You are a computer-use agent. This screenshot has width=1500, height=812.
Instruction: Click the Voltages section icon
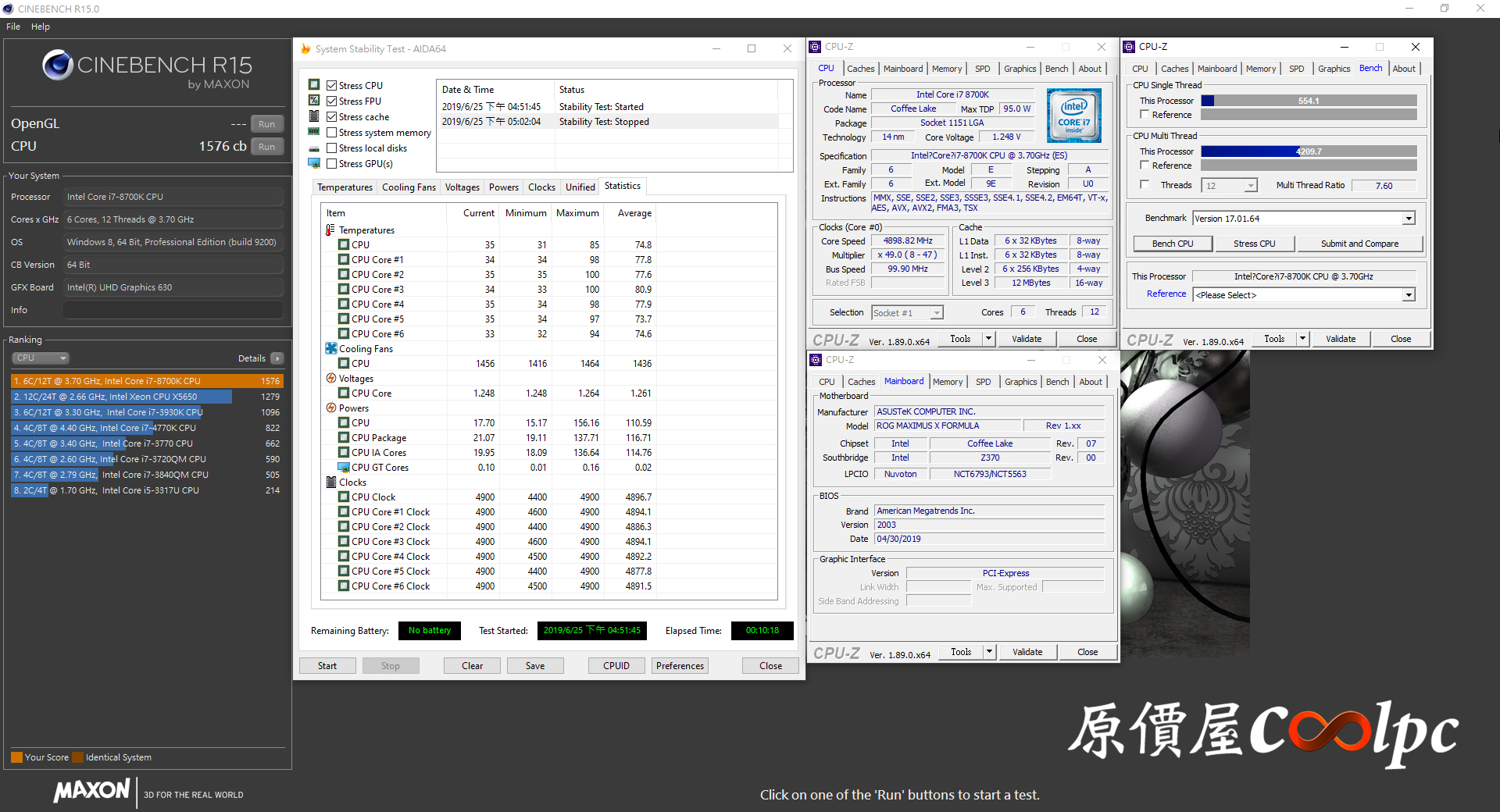331,378
